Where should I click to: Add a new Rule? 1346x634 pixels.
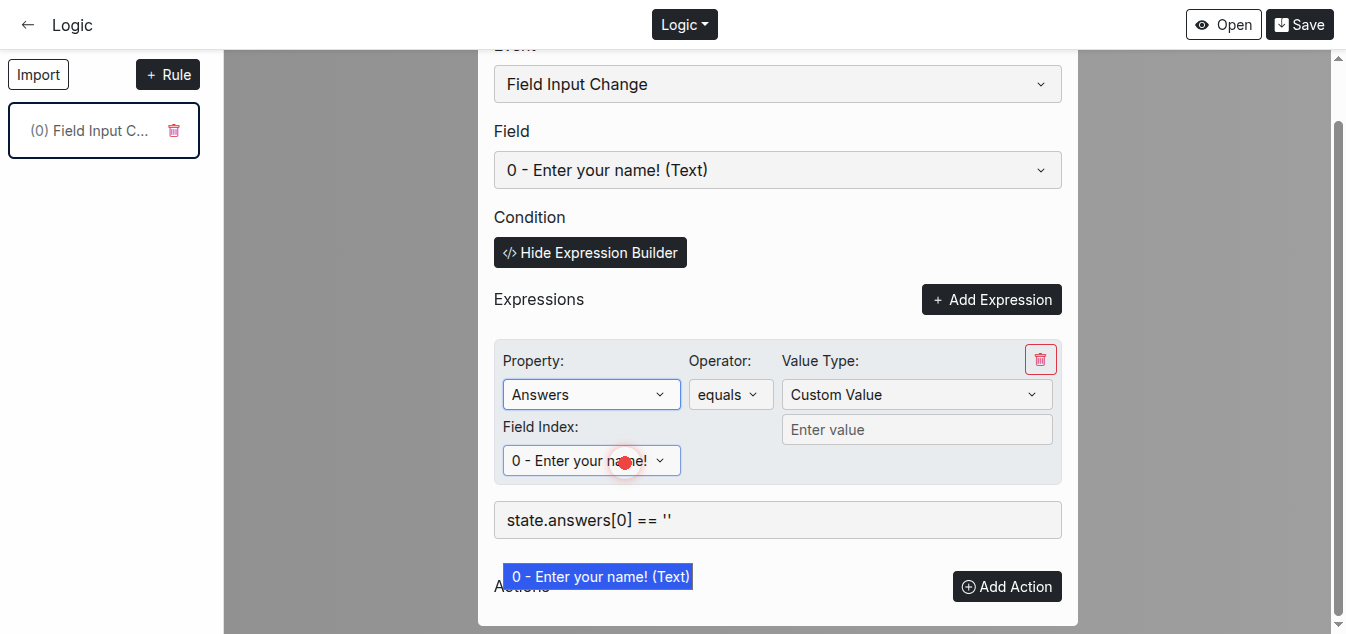pyautogui.click(x=168, y=75)
